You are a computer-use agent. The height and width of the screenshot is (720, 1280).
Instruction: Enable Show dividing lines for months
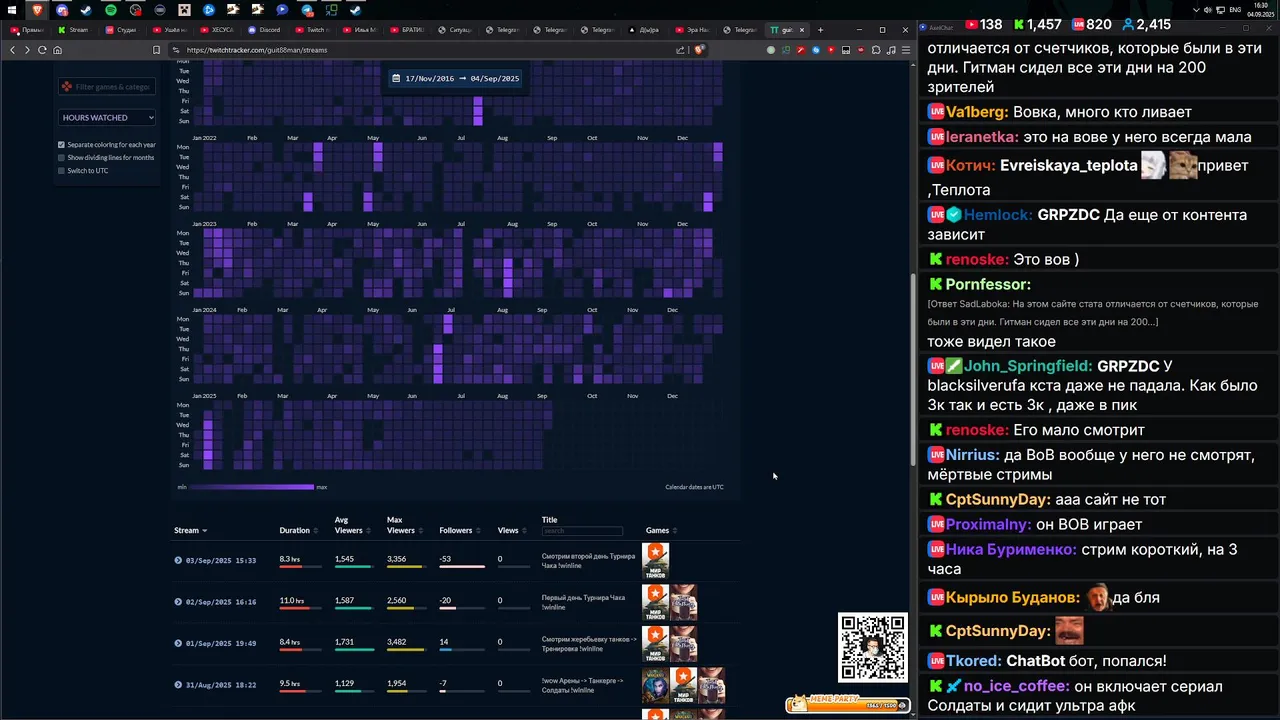(61, 158)
